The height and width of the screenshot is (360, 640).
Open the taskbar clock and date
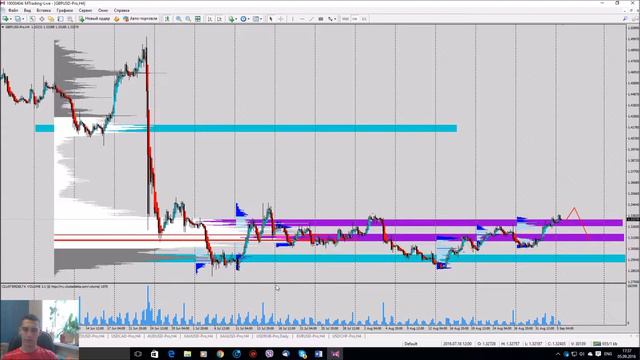(628, 354)
